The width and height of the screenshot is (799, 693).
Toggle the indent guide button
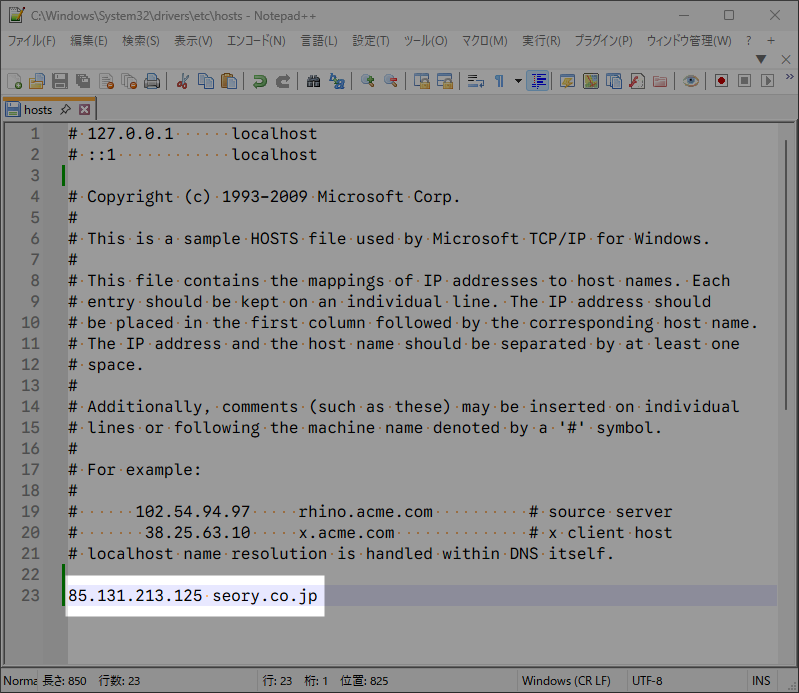[x=538, y=81]
